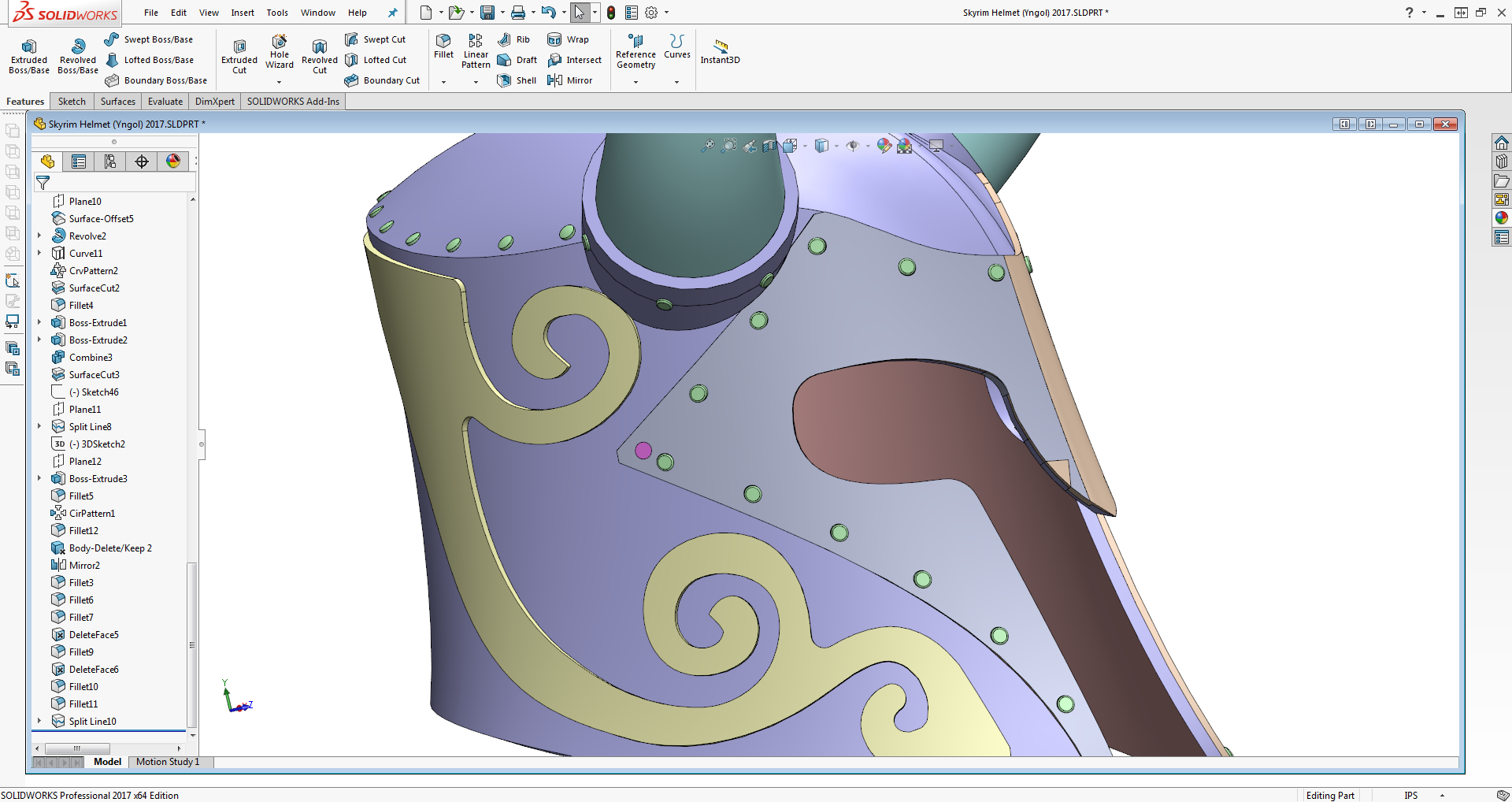Select the Shell tool
The width and height of the screenshot is (1512, 802).
517,80
